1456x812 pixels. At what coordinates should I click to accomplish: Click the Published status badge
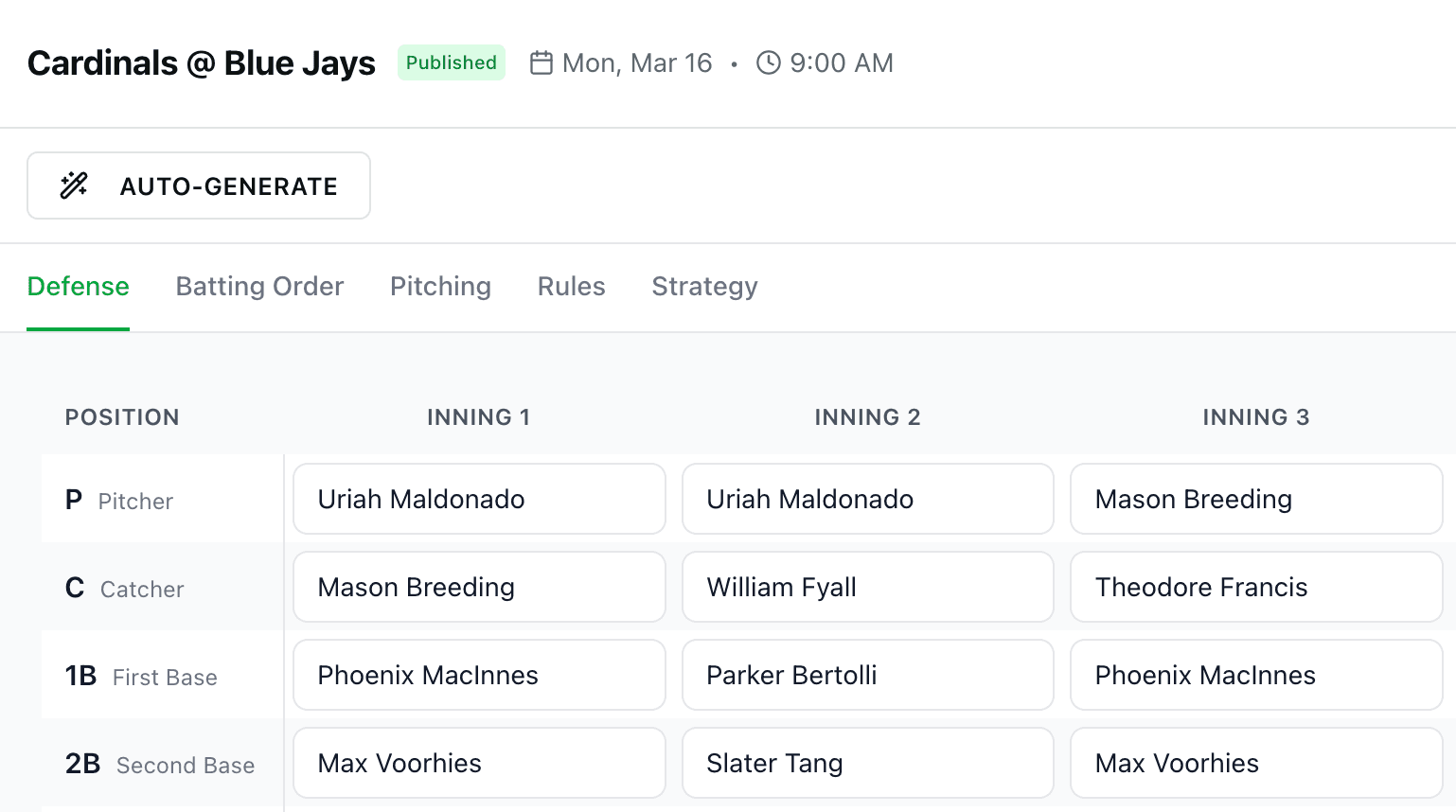[x=452, y=62]
